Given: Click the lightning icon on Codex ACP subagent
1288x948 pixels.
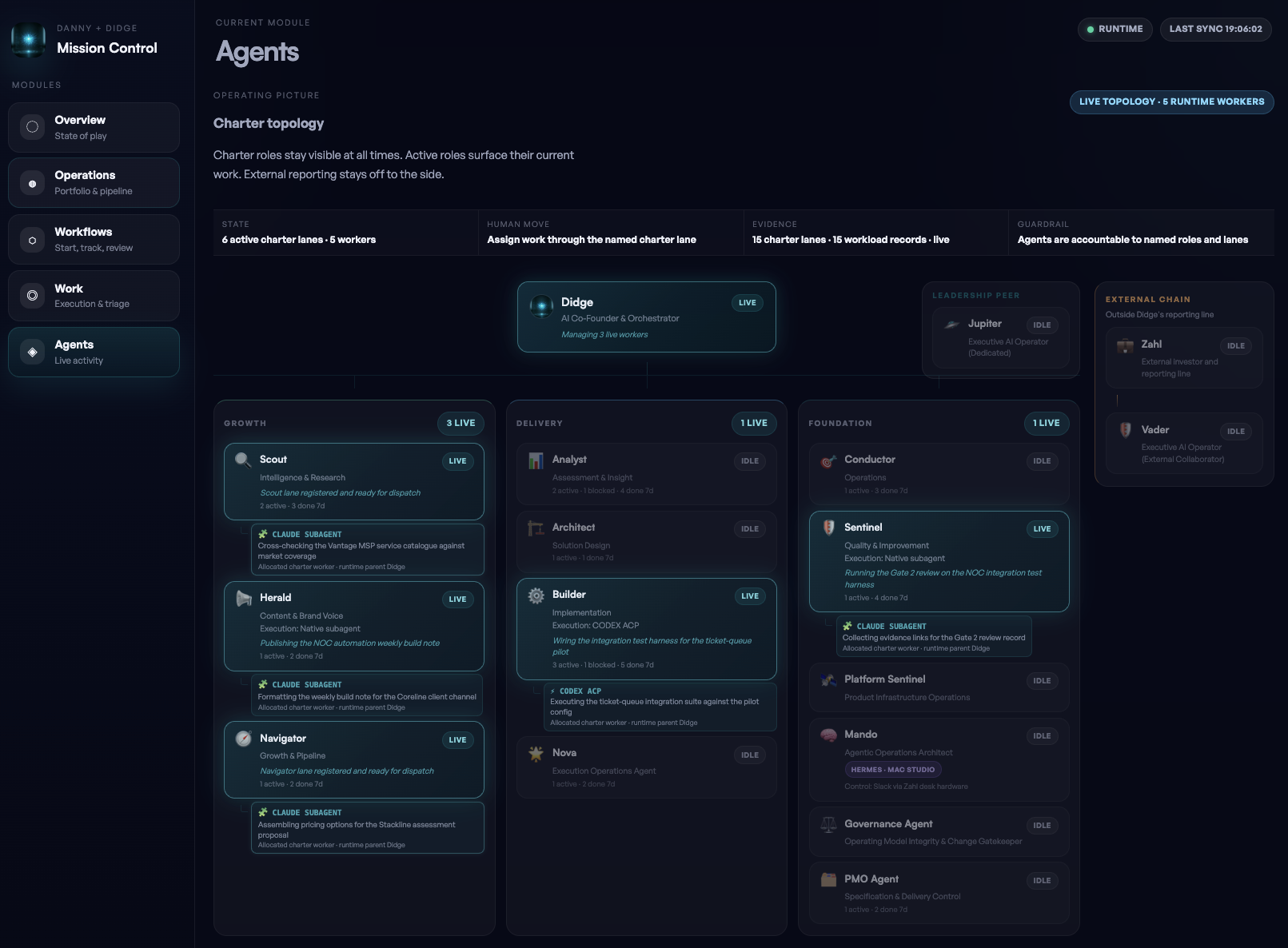Looking at the screenshot, I should [x=552, y=691].
